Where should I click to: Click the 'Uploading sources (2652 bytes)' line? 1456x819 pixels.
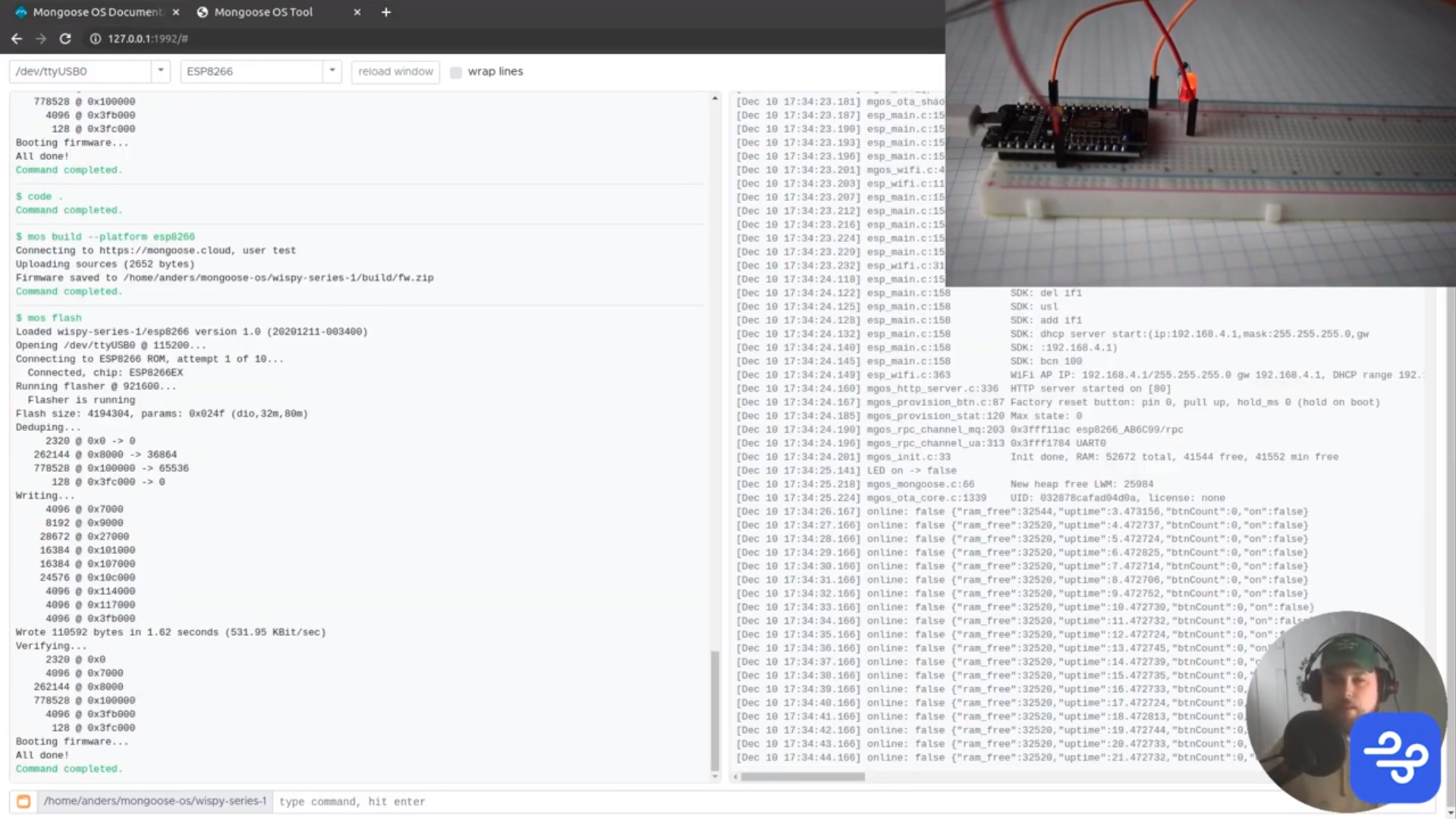tap(105, 264)
